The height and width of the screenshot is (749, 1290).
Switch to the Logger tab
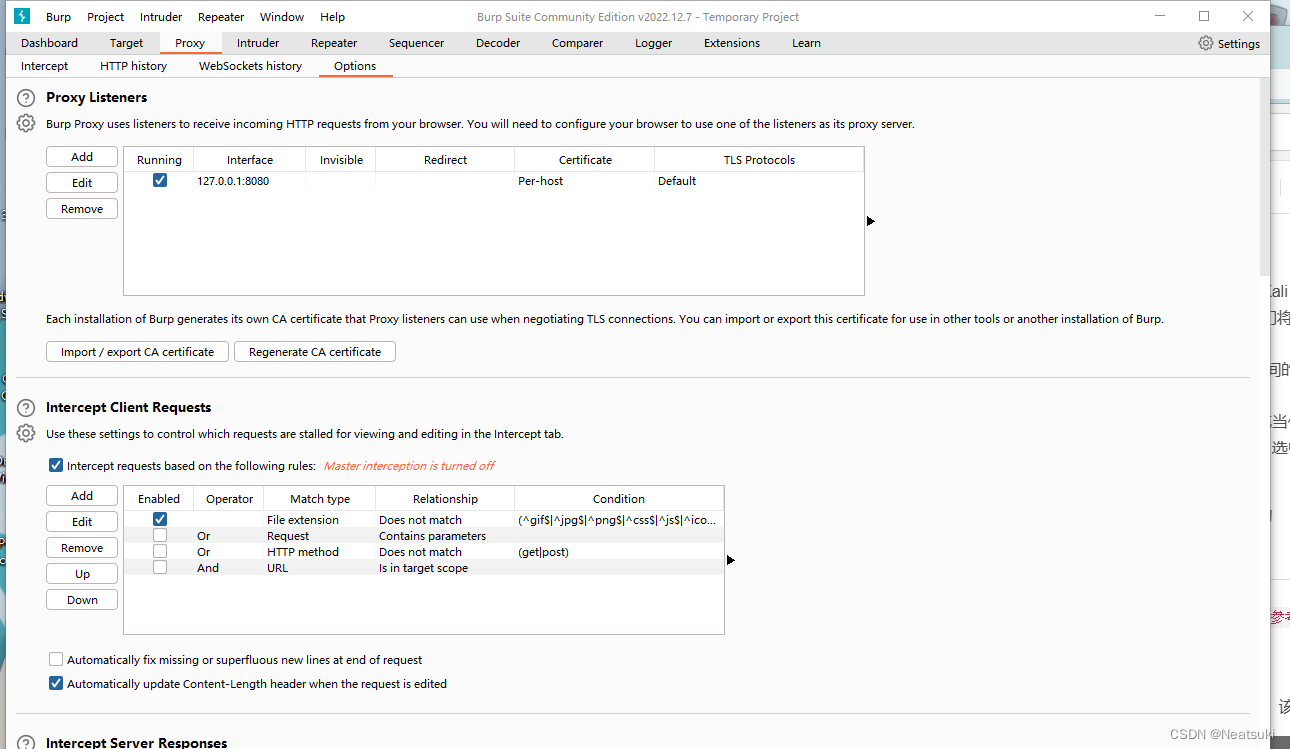[x=654, y=43]
